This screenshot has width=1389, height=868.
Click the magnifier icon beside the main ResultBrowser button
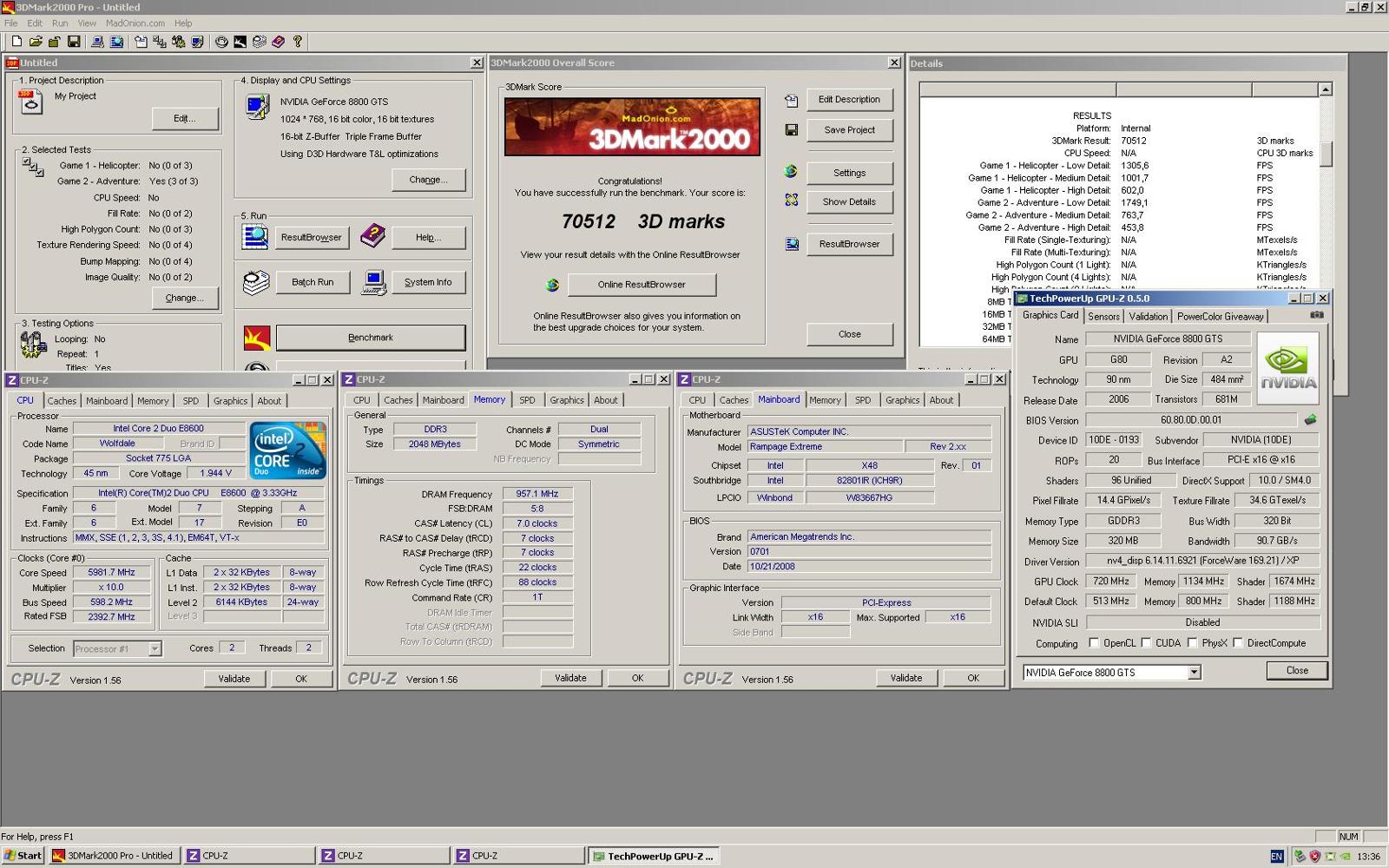(x=255, y=236)
